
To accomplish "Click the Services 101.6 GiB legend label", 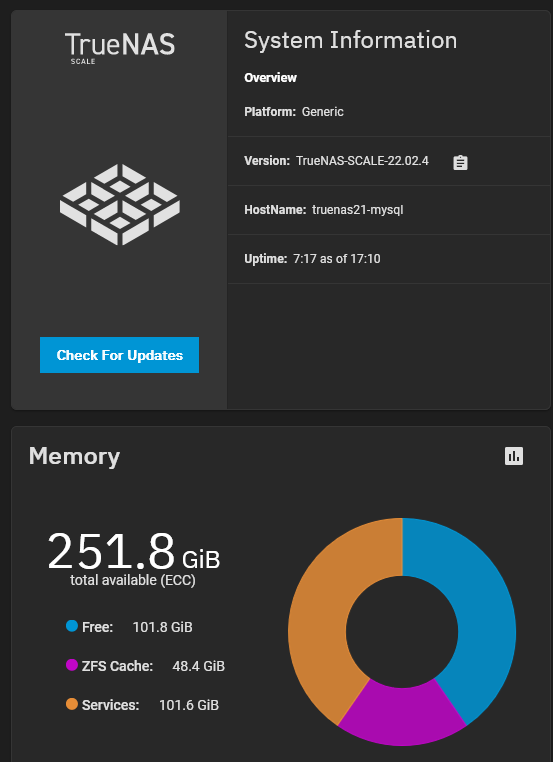I will [x=150, y=705].
